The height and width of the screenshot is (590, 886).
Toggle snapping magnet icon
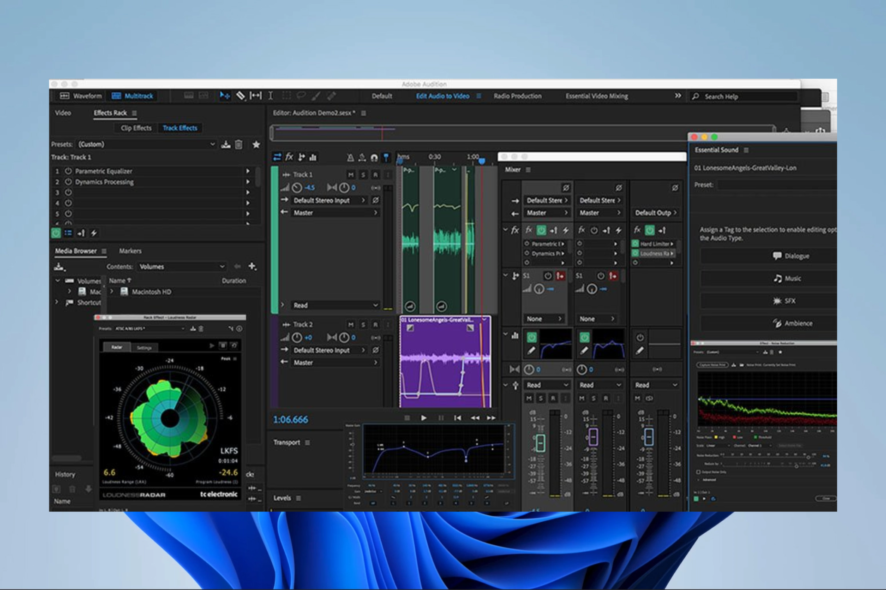tap(373, 158)
